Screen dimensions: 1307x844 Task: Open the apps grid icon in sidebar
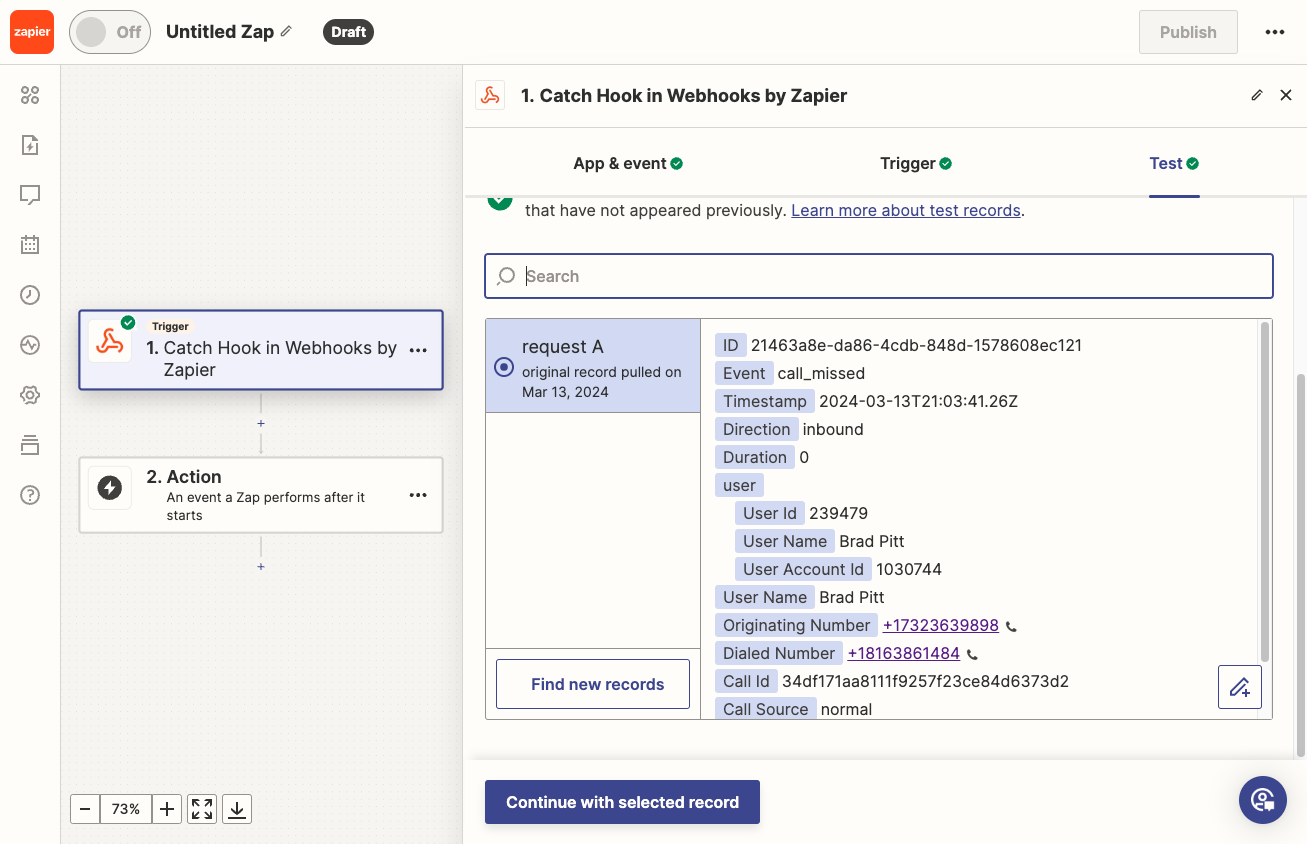point(30,95)
